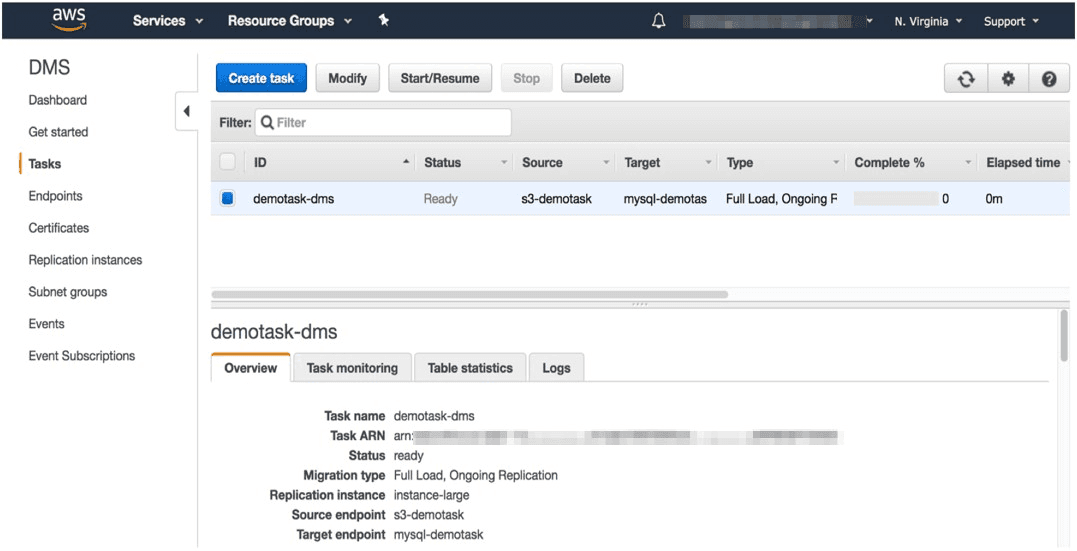Viewport: 1077px width, 551px height.
Task: Uncheck the demotask-dms row checkbox
Action: 227,199
